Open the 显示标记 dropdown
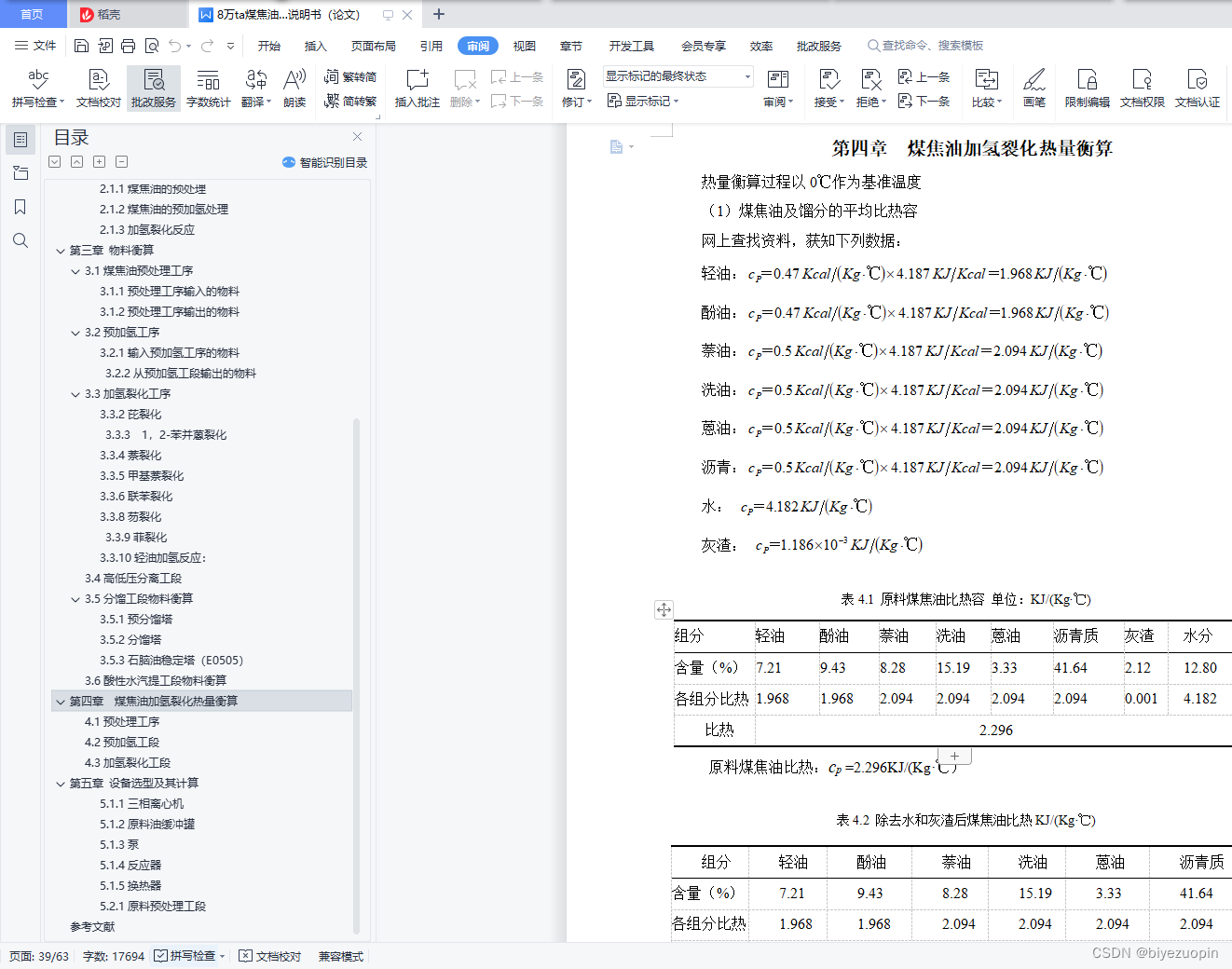 click(643, 101)
